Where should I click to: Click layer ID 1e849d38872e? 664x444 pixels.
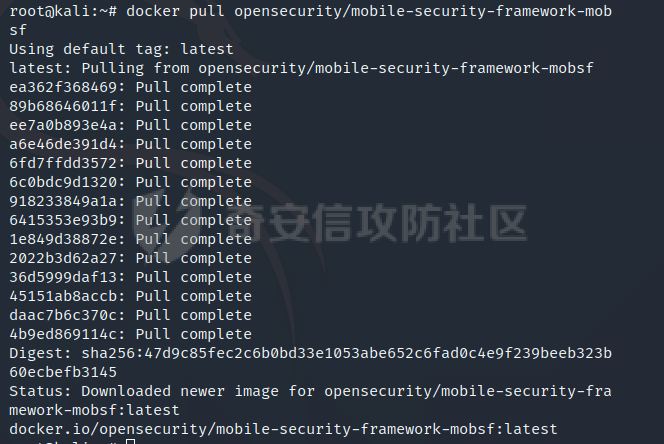click(63, 239)
